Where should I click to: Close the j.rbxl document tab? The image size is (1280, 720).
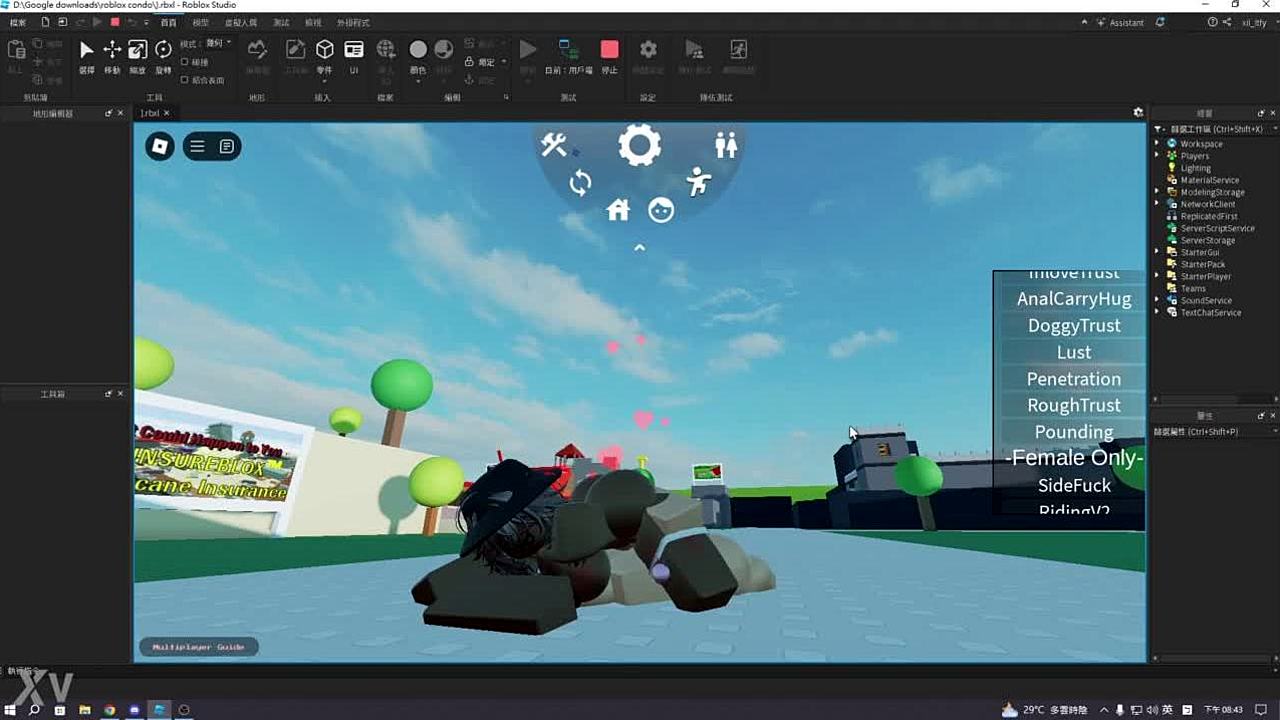[168, 113]
